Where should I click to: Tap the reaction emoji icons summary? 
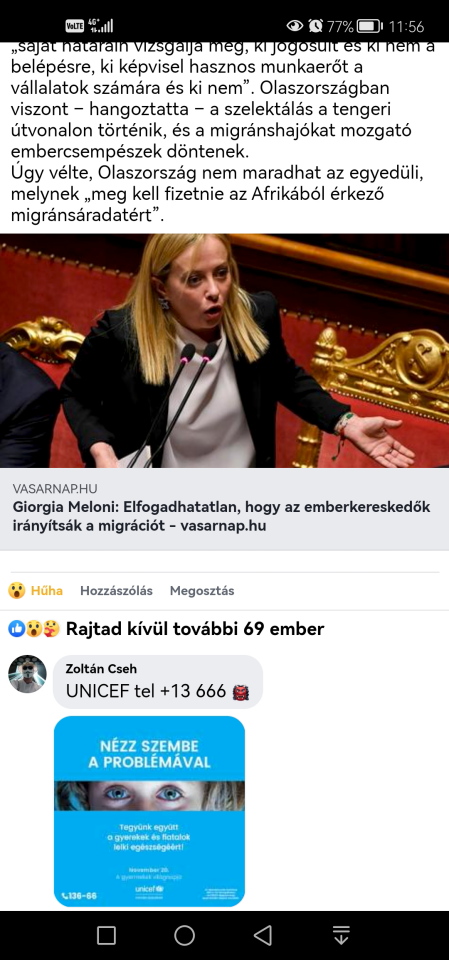(34, 629)
